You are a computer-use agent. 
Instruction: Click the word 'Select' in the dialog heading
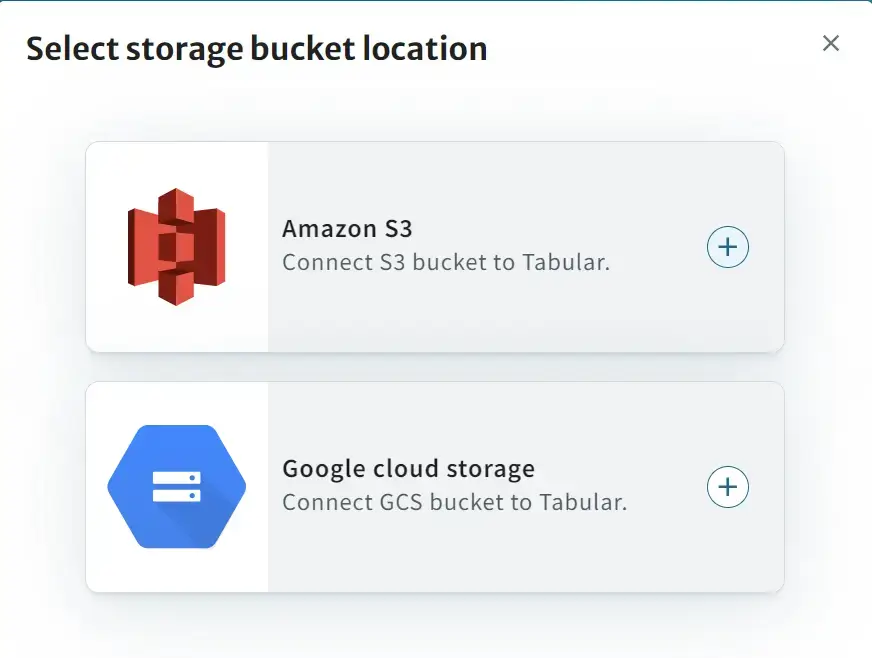pos(72,49)
